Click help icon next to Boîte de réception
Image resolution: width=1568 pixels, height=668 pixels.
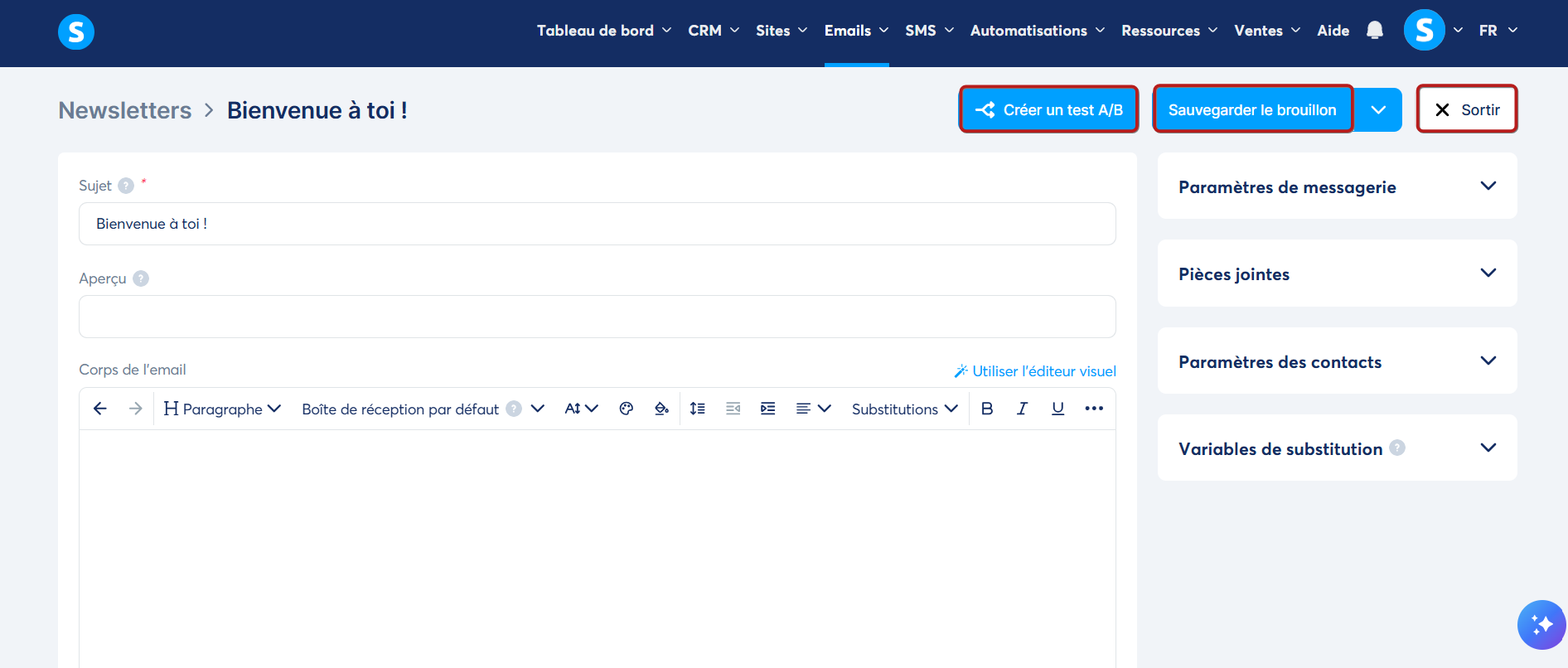[x=514, y=409]
